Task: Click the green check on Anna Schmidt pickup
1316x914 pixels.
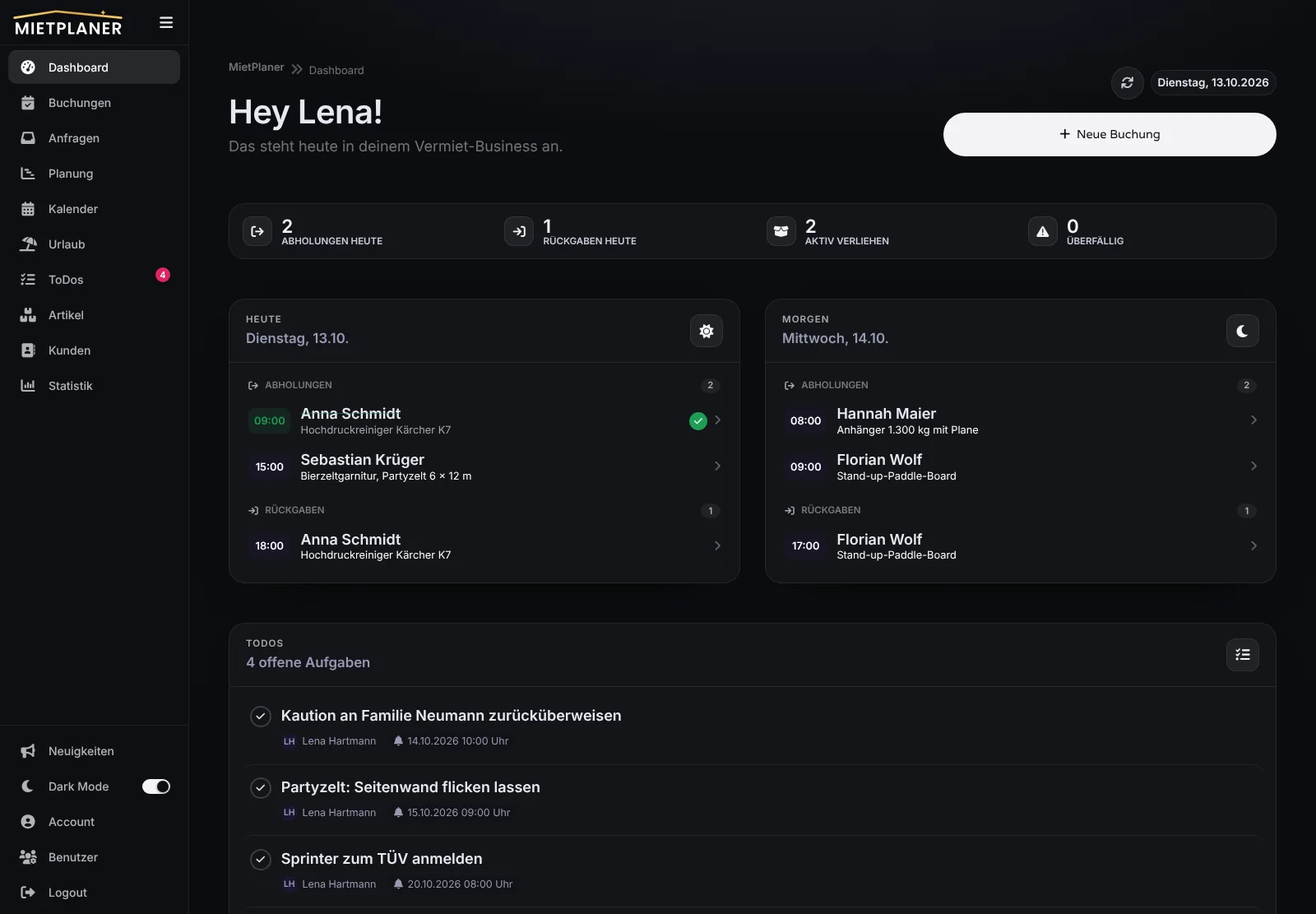Action: click(698, 420)
